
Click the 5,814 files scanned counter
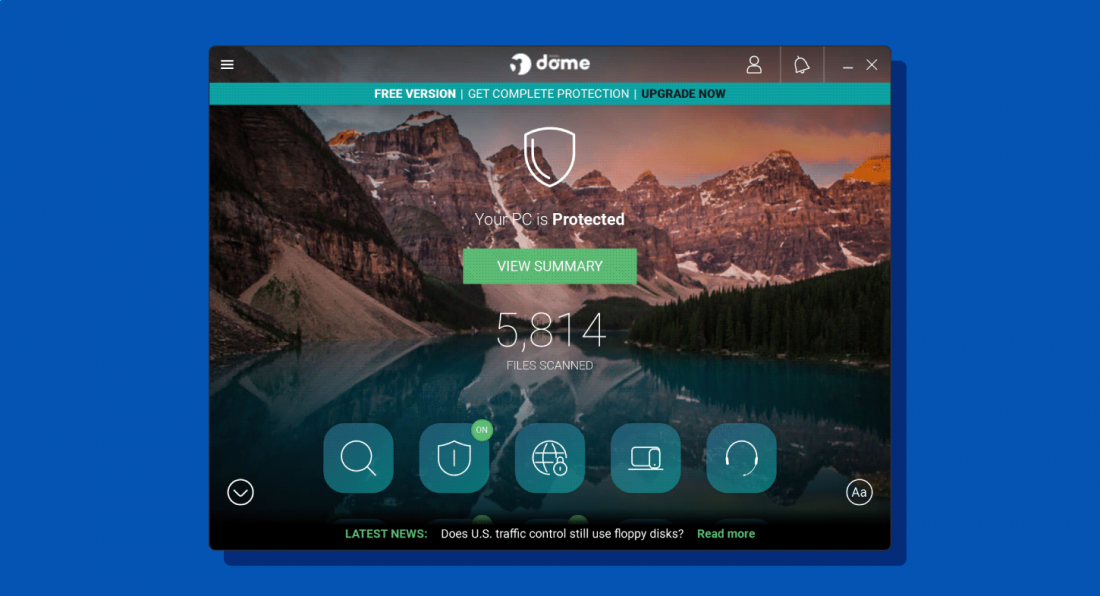[x=550, y=335]
